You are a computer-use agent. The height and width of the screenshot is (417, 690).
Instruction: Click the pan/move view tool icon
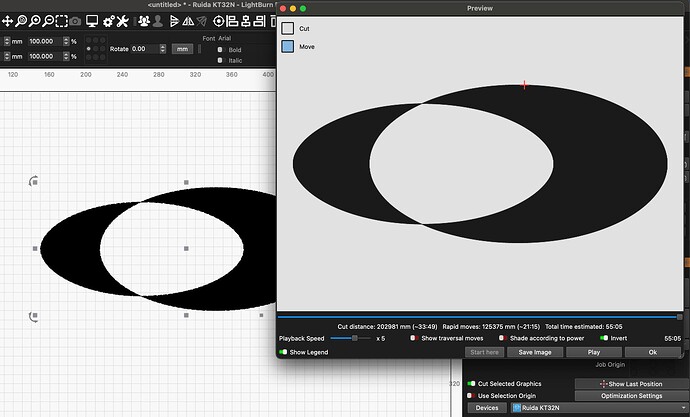9,21
